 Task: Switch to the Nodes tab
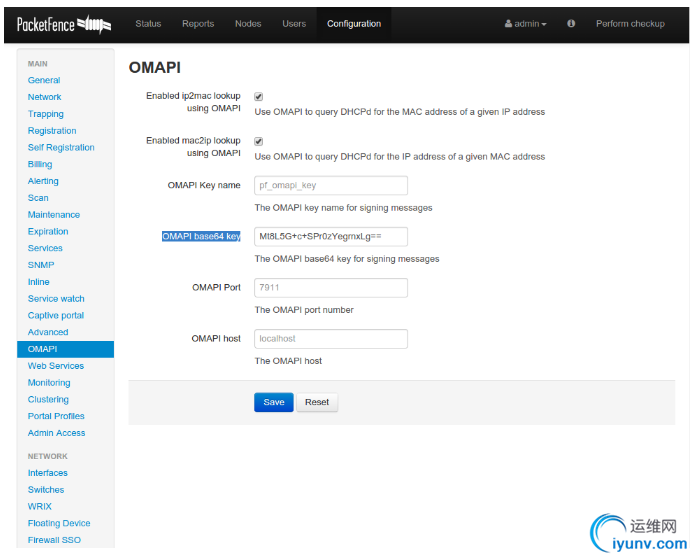248,24
